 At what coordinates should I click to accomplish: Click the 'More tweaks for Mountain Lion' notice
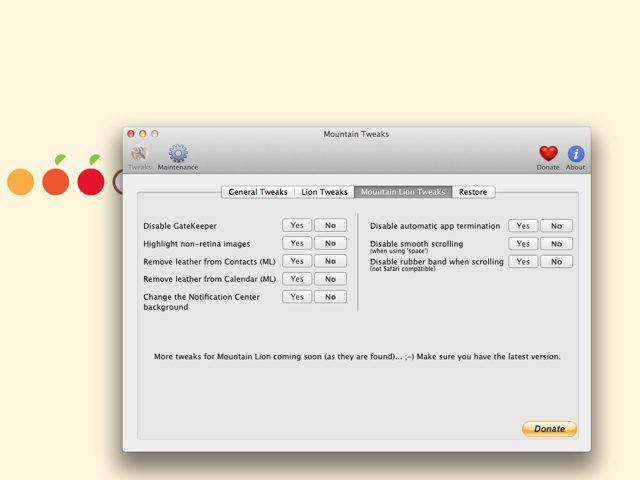coord(357,357)
